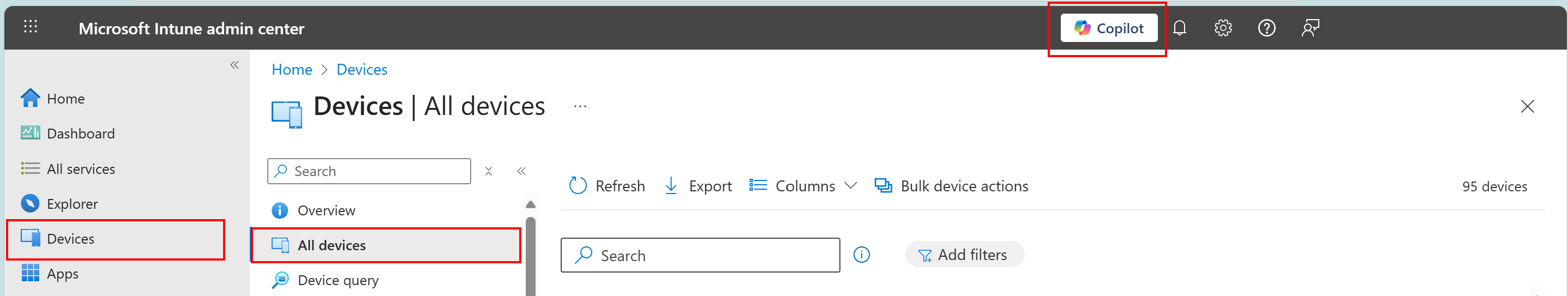Click the info icon beside search
This screenshot has height=296, width=1568.
click(x=861, y=255)
